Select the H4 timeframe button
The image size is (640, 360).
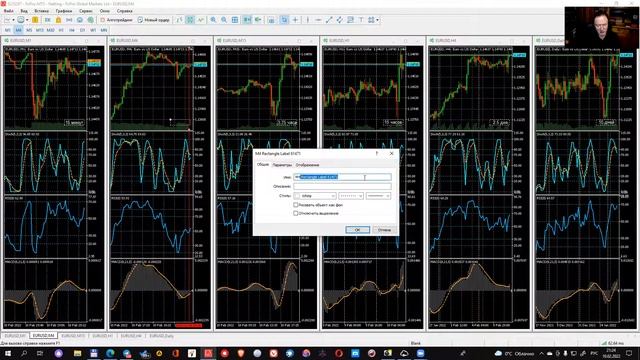72,30
